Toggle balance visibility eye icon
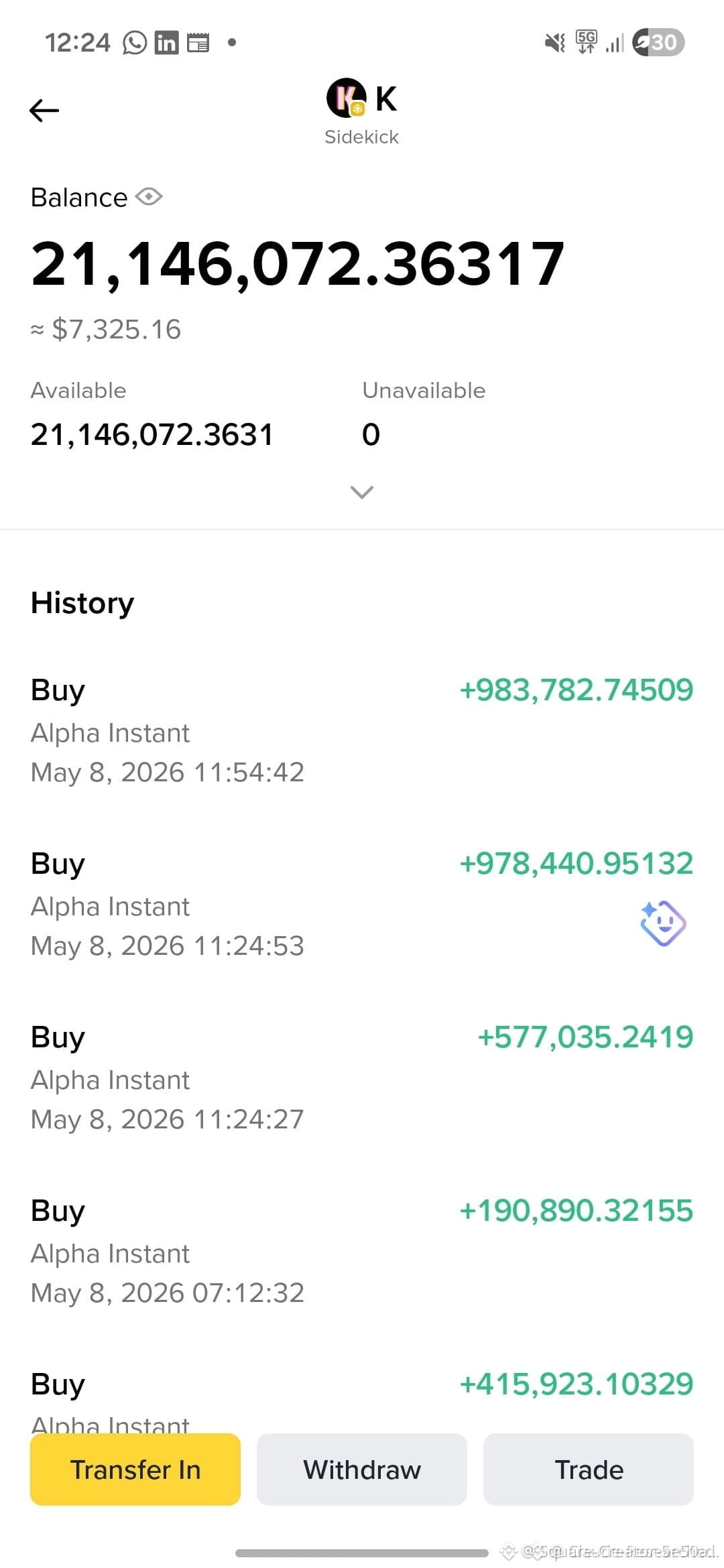Screen dimensions: 724x1568 [x=149, y=197]
